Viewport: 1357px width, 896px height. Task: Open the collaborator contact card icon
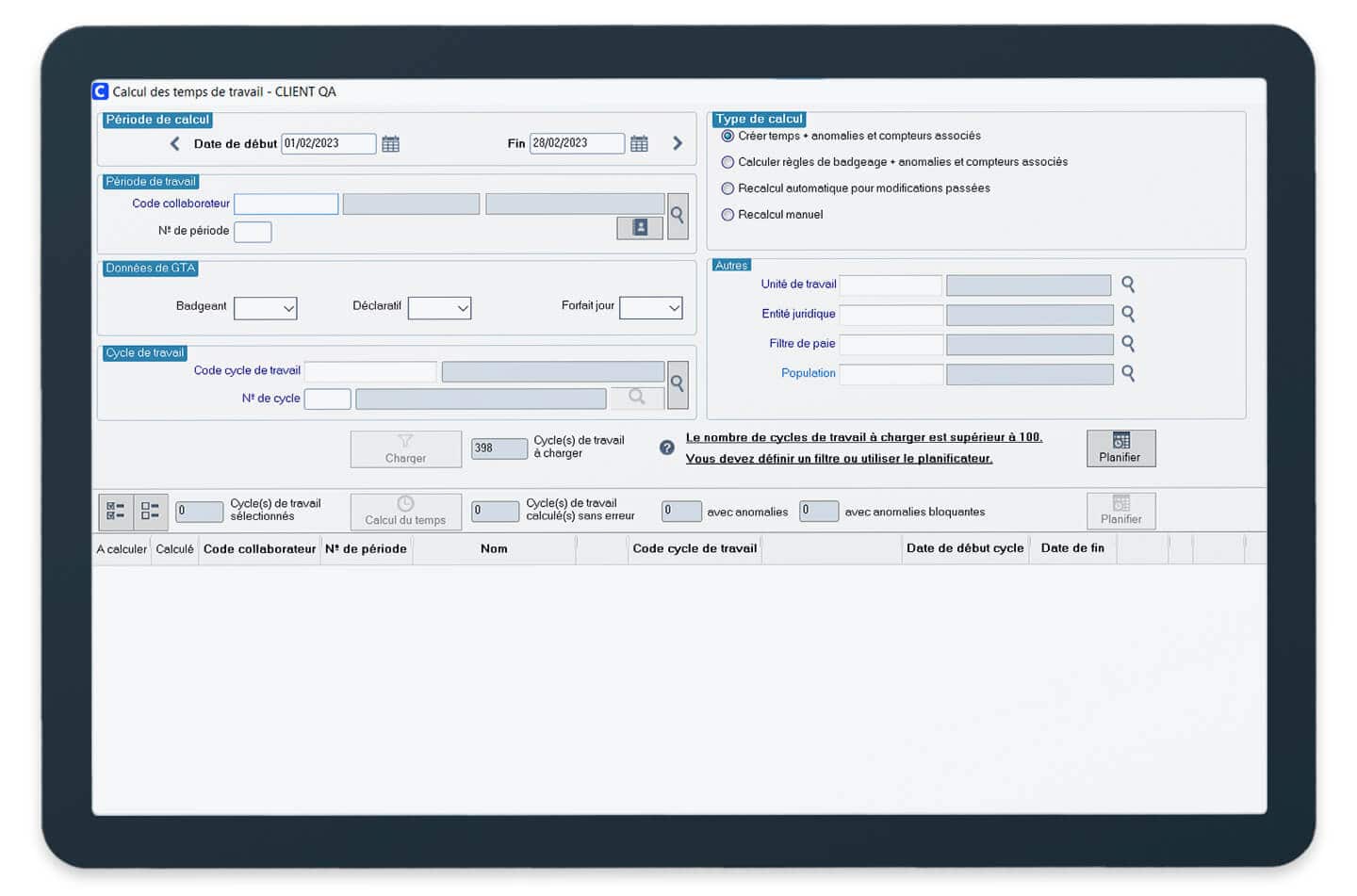click(x=640, y=228)
